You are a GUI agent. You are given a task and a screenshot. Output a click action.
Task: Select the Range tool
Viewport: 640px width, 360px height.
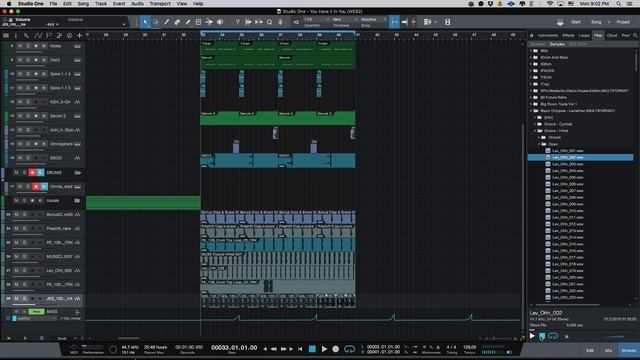point(156,22)
